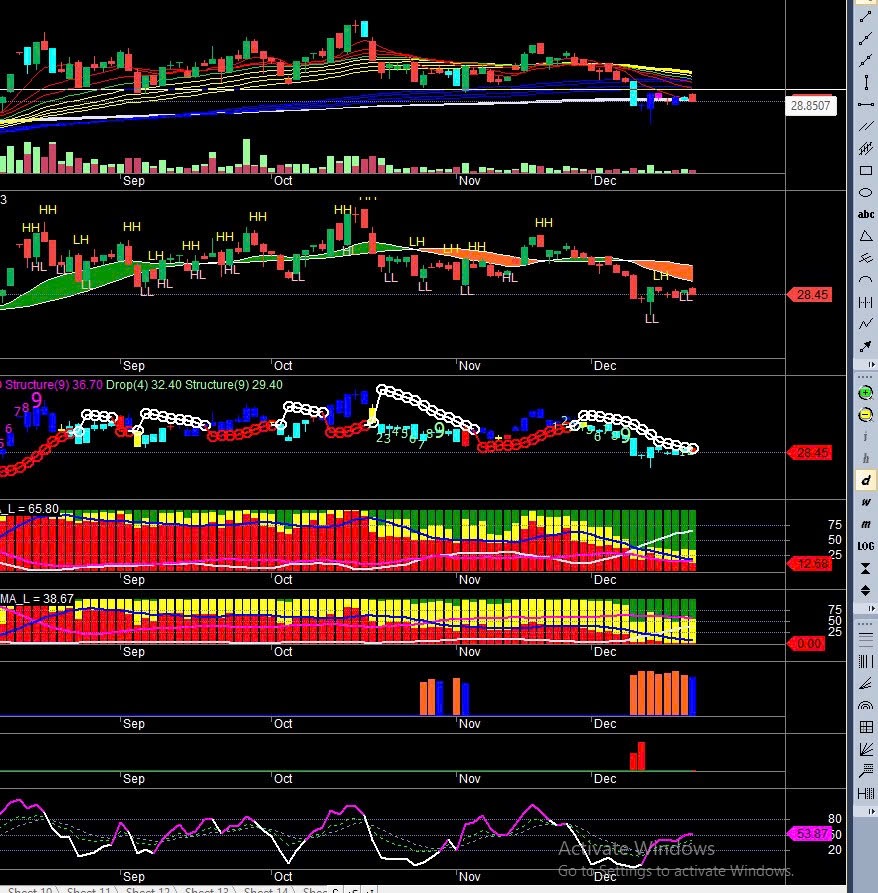Switch to intraday 'i' interval
Screen dimensions: 878x893
(x=865, y=436)
